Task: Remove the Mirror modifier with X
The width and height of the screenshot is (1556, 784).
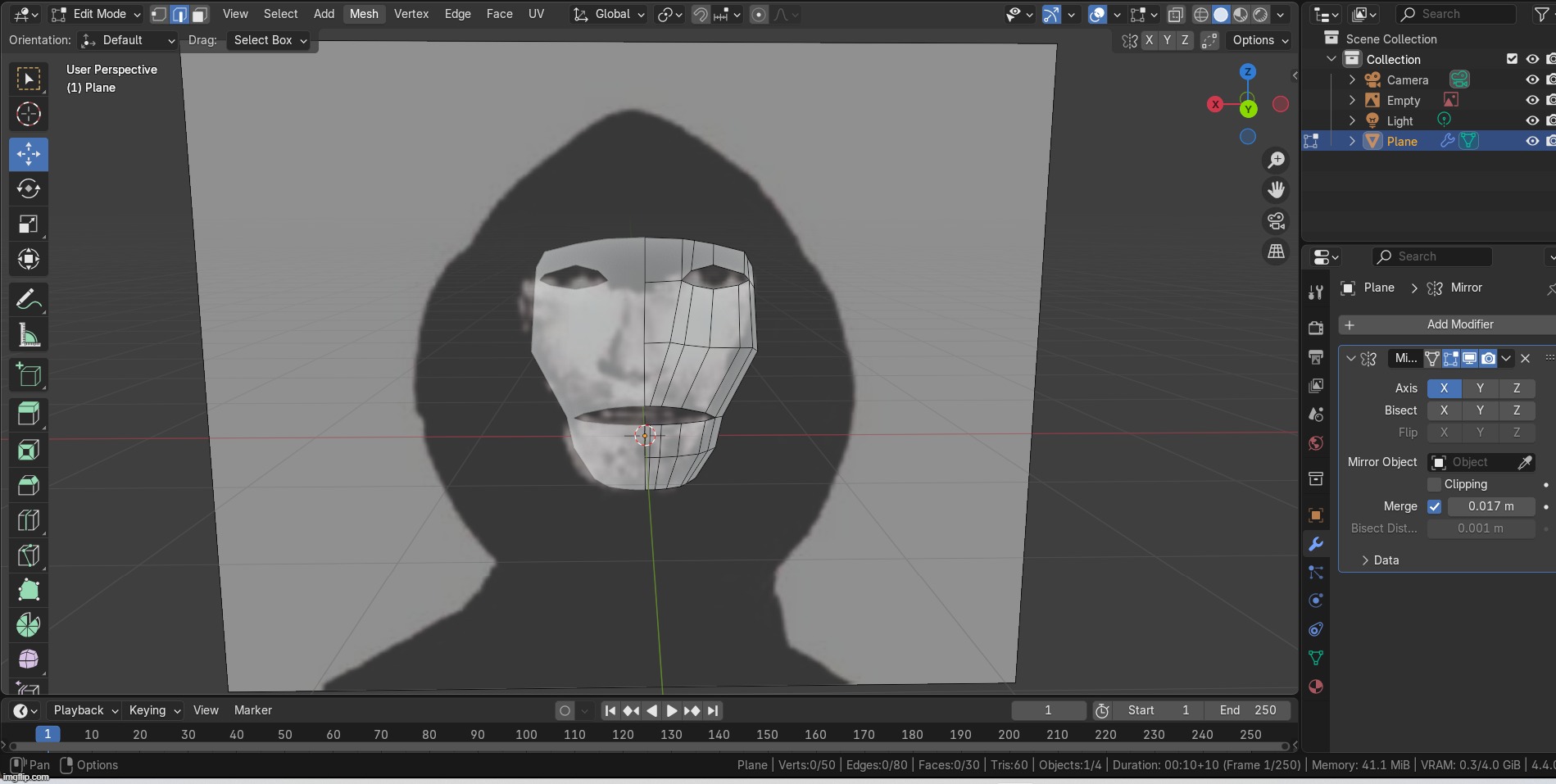Action: [1525, 358]
